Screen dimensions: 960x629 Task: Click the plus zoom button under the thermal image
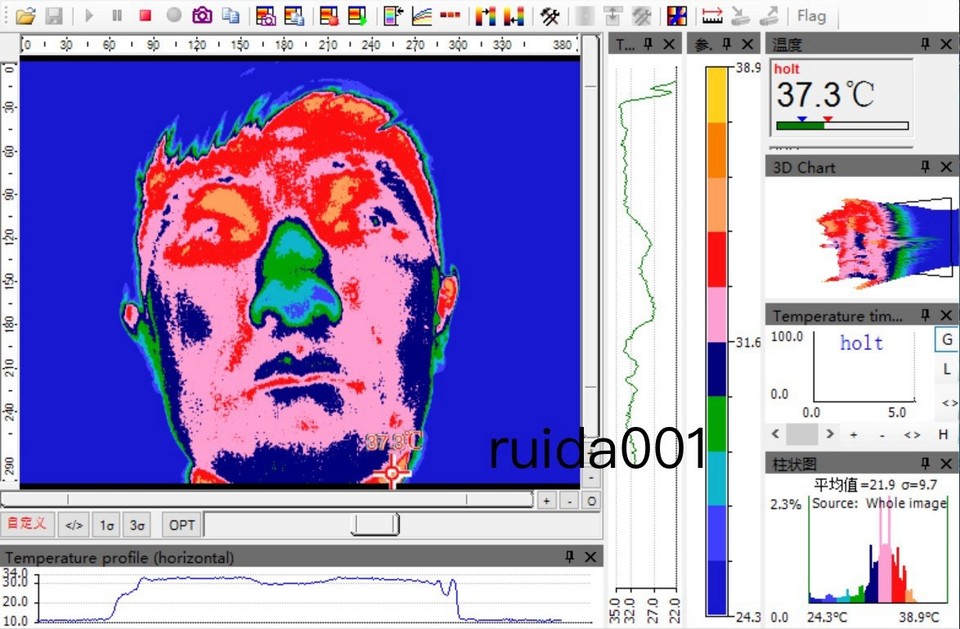click(x=546, y=501)
